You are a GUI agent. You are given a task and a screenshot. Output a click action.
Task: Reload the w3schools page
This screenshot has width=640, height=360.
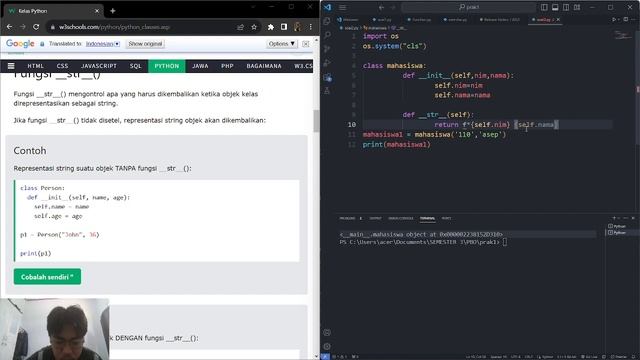36,27
